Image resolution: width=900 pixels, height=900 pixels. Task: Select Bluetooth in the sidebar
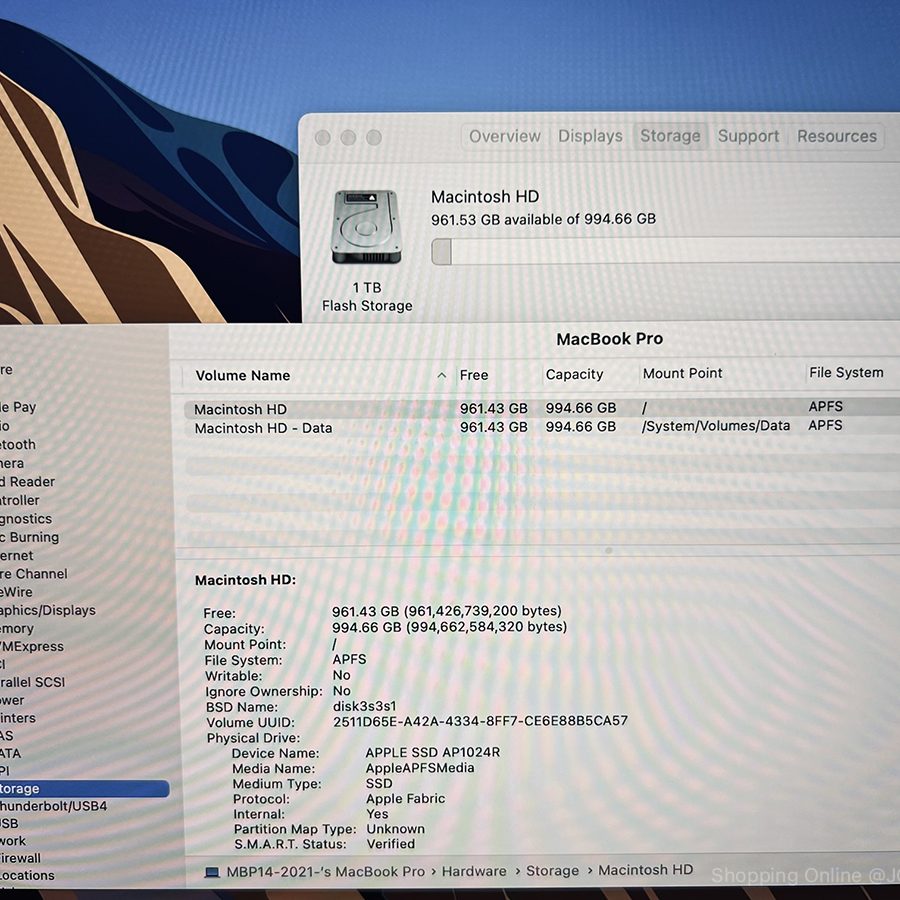pyautogui.click(x=18, y=445)
